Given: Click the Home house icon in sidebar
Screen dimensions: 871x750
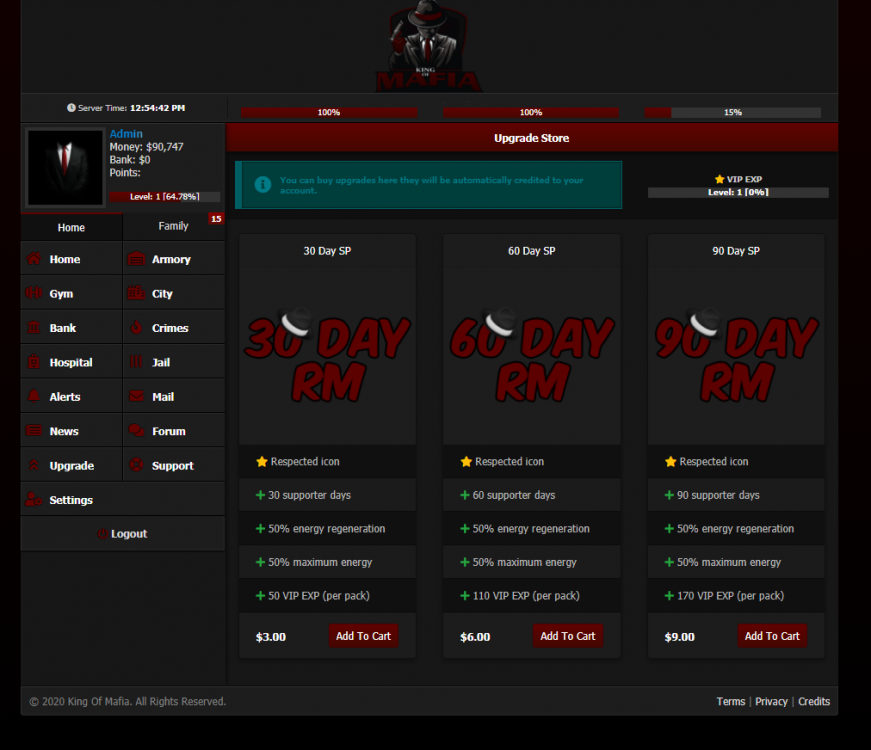Looking at the screenshot, I should tap(34, 259).
